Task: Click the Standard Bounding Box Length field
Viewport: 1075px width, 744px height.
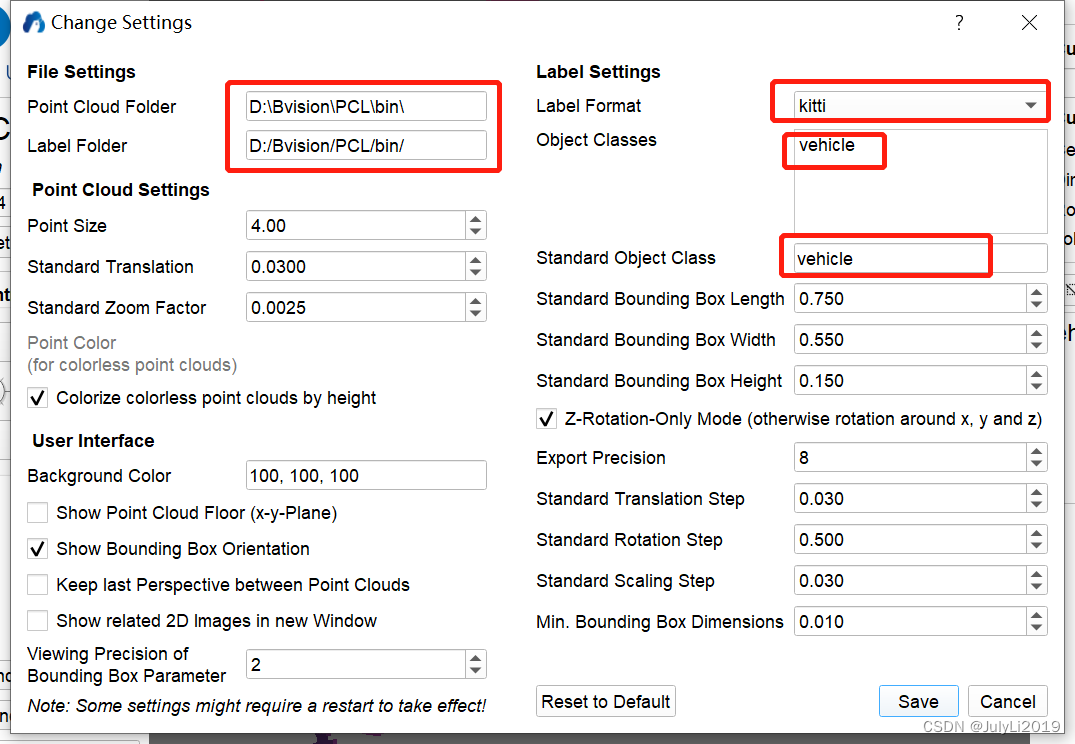Action: pyautogui.click(x=910, y=299)
